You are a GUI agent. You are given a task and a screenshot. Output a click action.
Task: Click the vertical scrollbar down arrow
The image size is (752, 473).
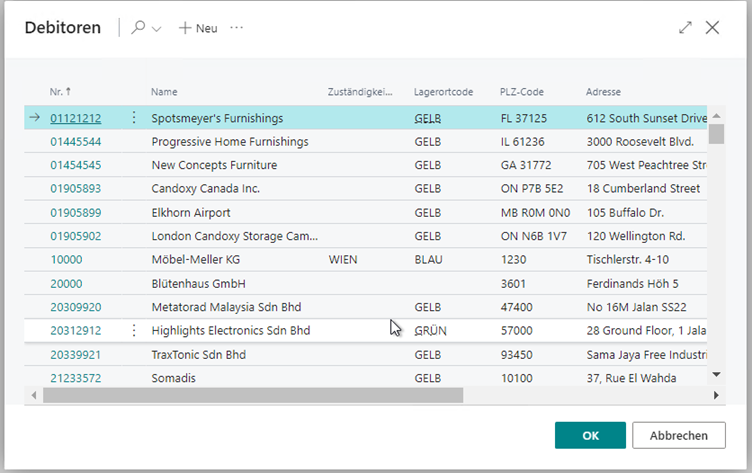pos(715,374)
